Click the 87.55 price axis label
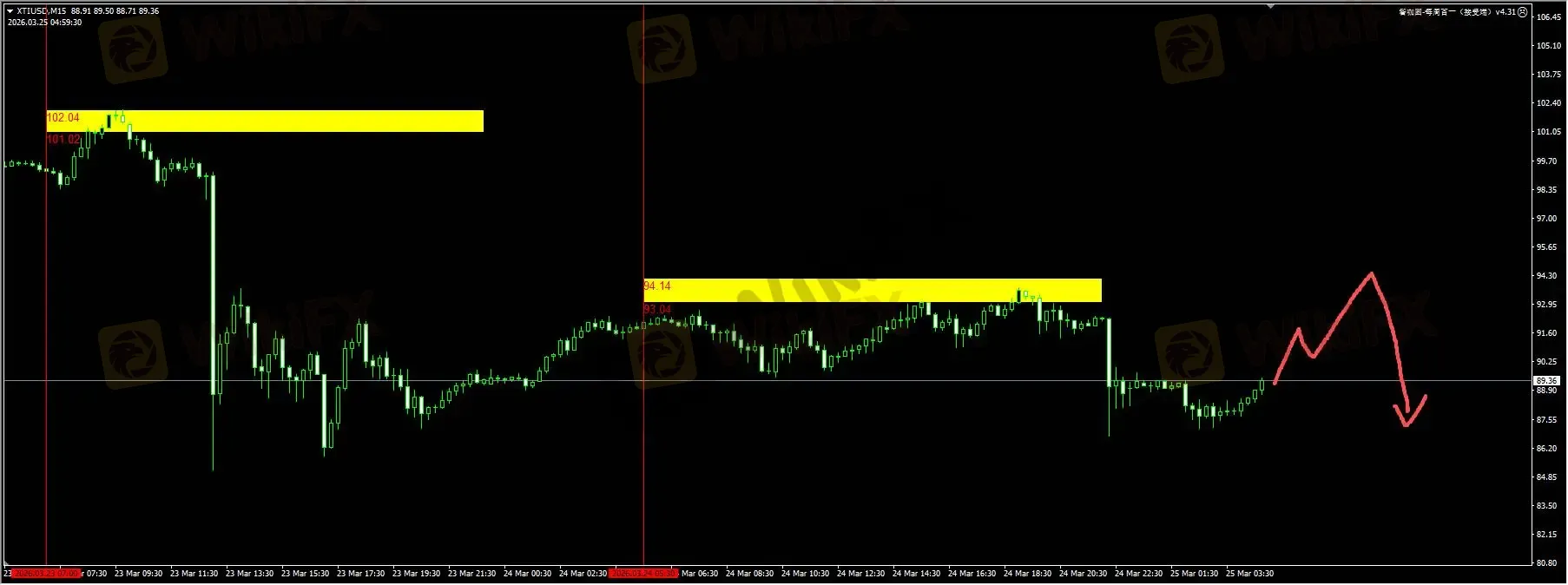This screenshot has width=1568, height=585. [1546, 420]
